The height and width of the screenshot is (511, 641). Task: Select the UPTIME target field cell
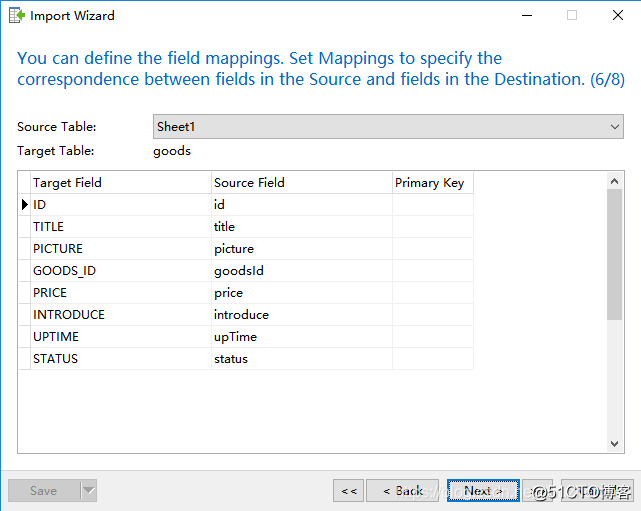(121, 337)
